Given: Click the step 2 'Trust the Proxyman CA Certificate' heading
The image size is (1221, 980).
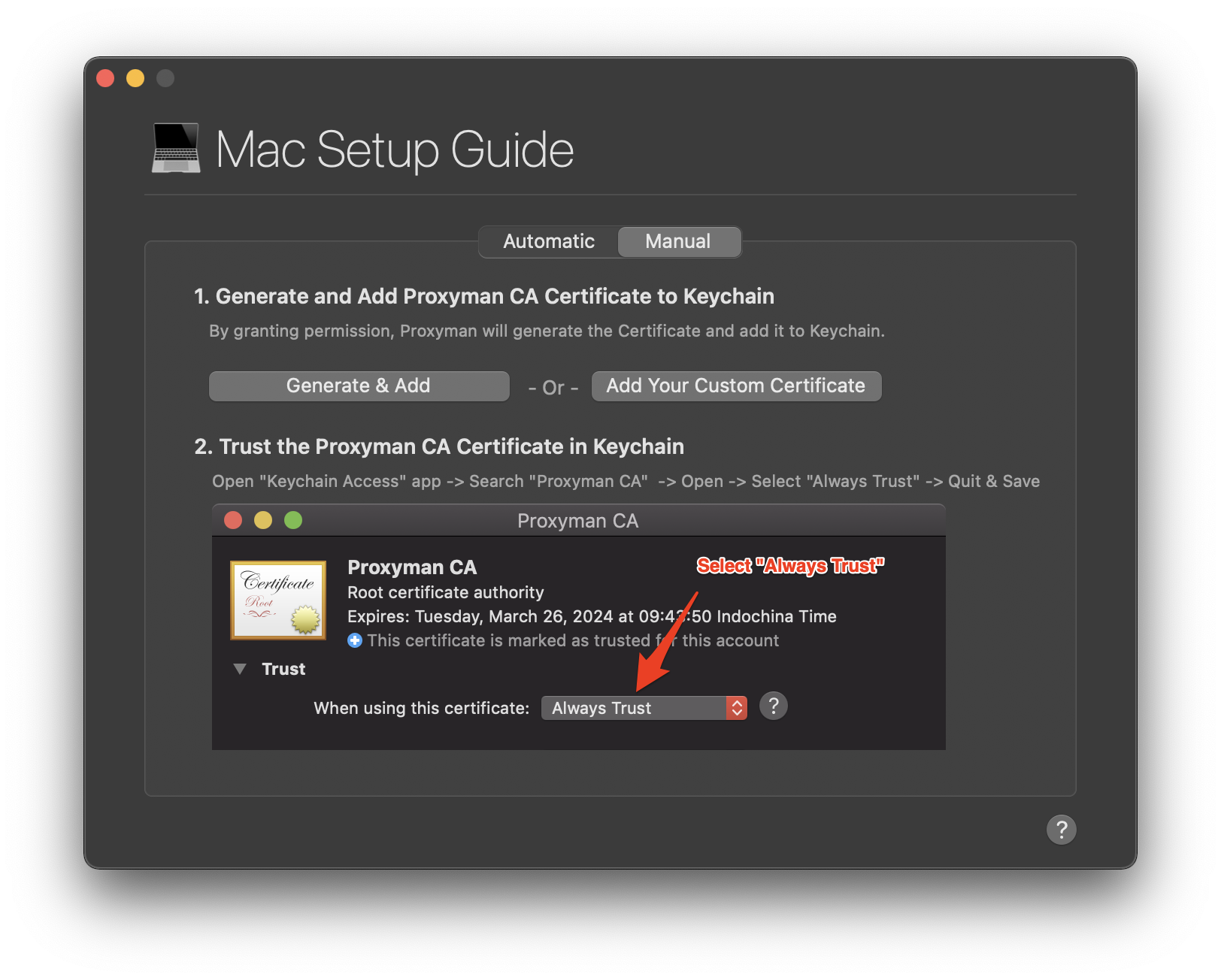Looking at the screenshot, I should point(439,446).
